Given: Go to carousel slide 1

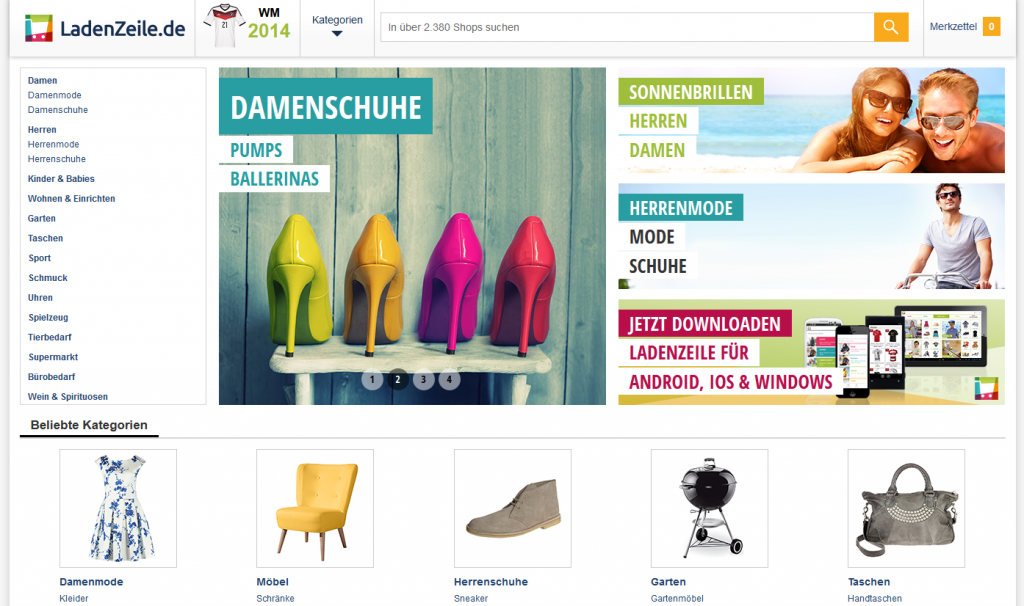Looking at the screenshot, I should [x=372, y=379].
